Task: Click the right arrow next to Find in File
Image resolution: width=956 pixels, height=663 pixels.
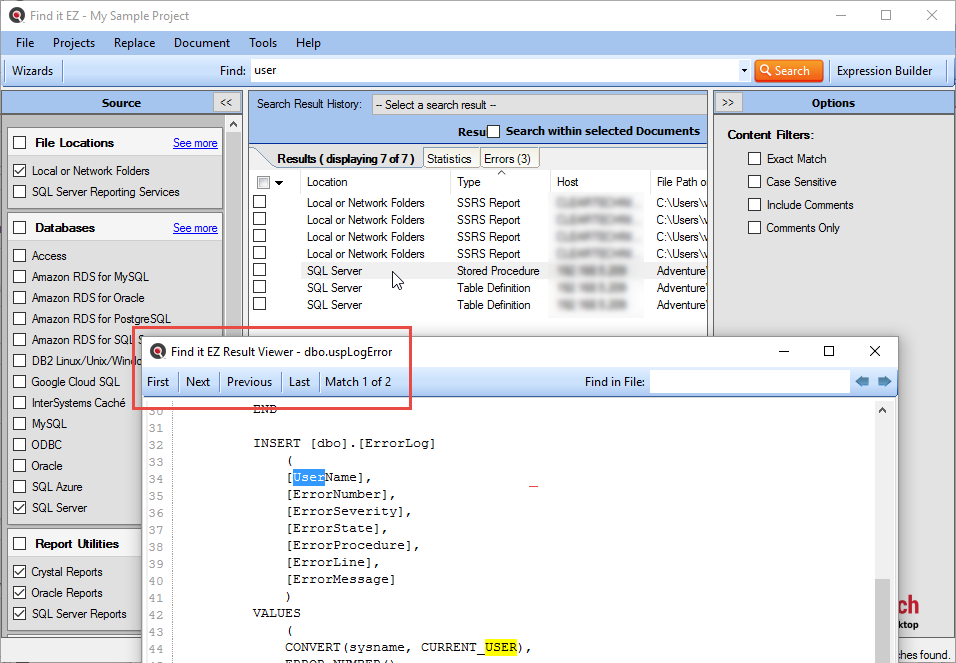Action: pyautogui.click(x=884, y=382)
